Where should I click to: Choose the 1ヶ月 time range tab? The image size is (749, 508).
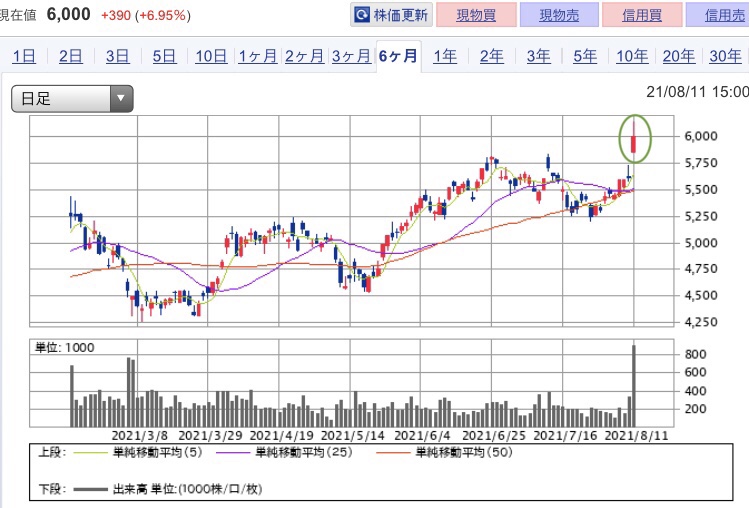257,56
